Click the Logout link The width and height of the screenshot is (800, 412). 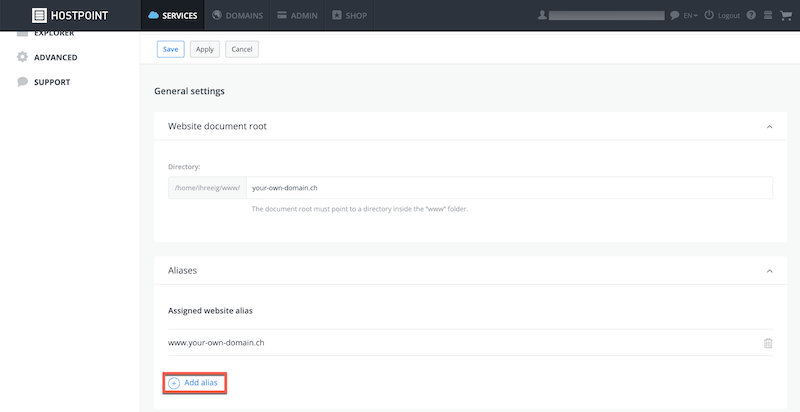[729, 16]
